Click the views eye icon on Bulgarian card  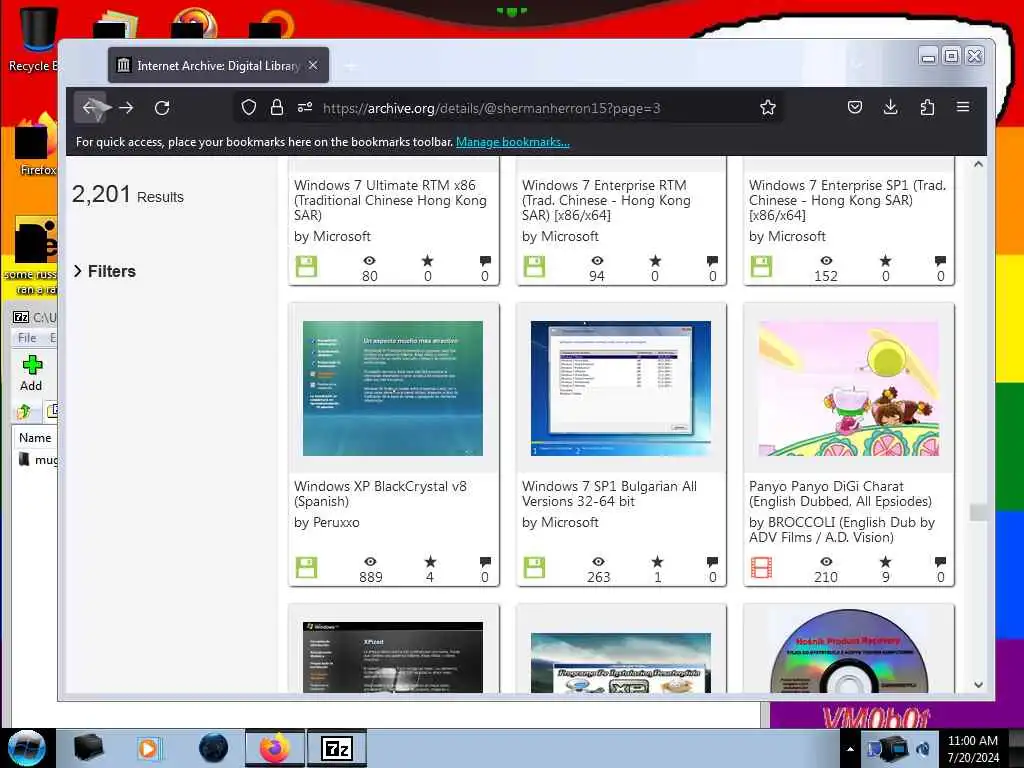pos(598,562)
